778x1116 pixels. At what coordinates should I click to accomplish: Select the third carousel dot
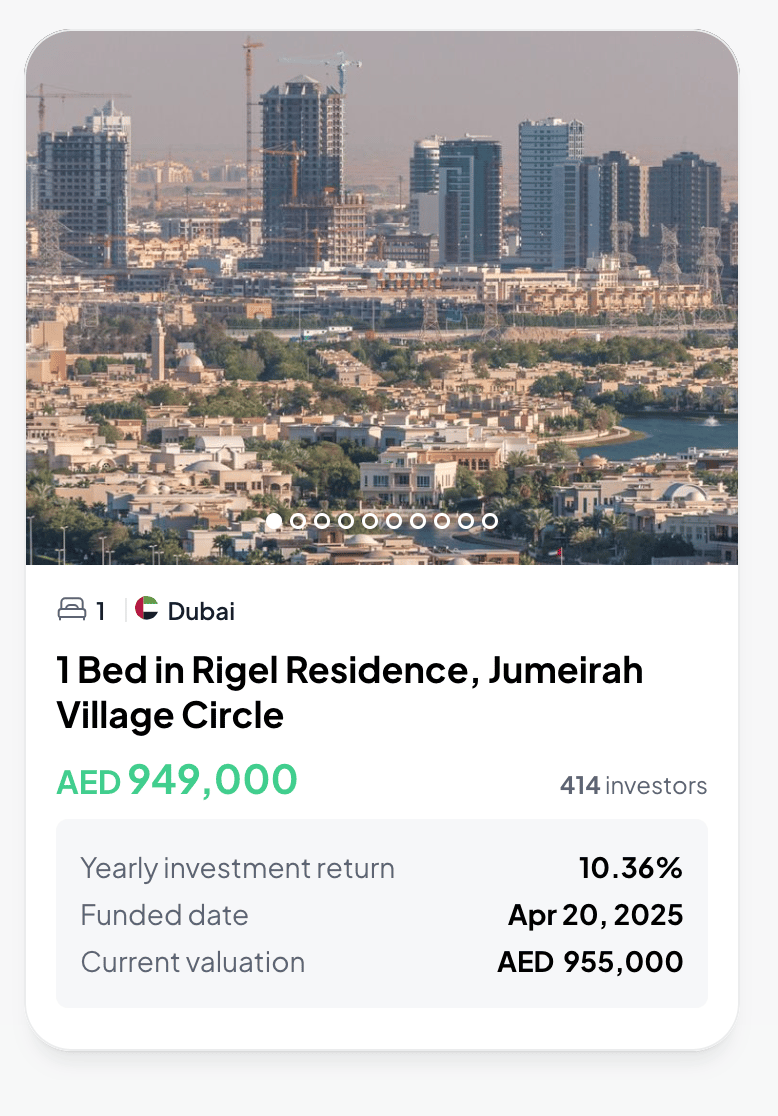click(x=322, y=521)
